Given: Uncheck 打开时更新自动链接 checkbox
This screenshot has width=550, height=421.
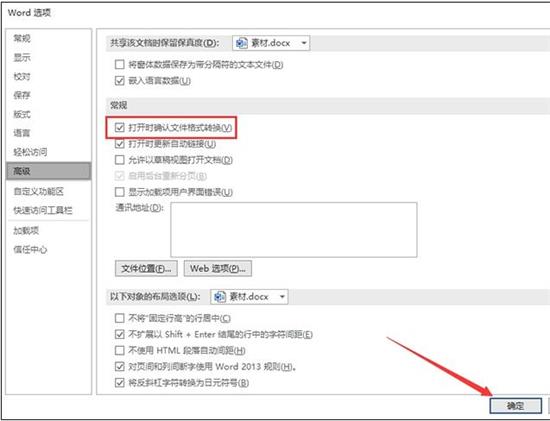Looking at the screenshot, I should [120, 144].
